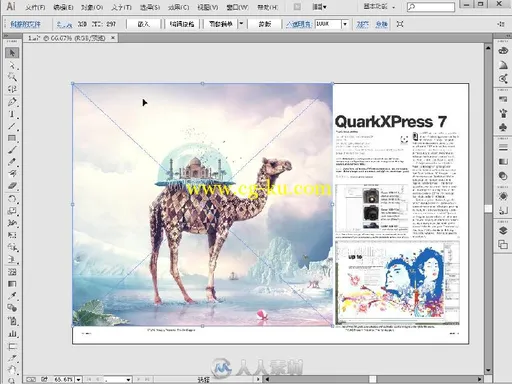Screen dimensions: 512x384
Task: Expand the status bar info arrow
Action: (258, 379)
